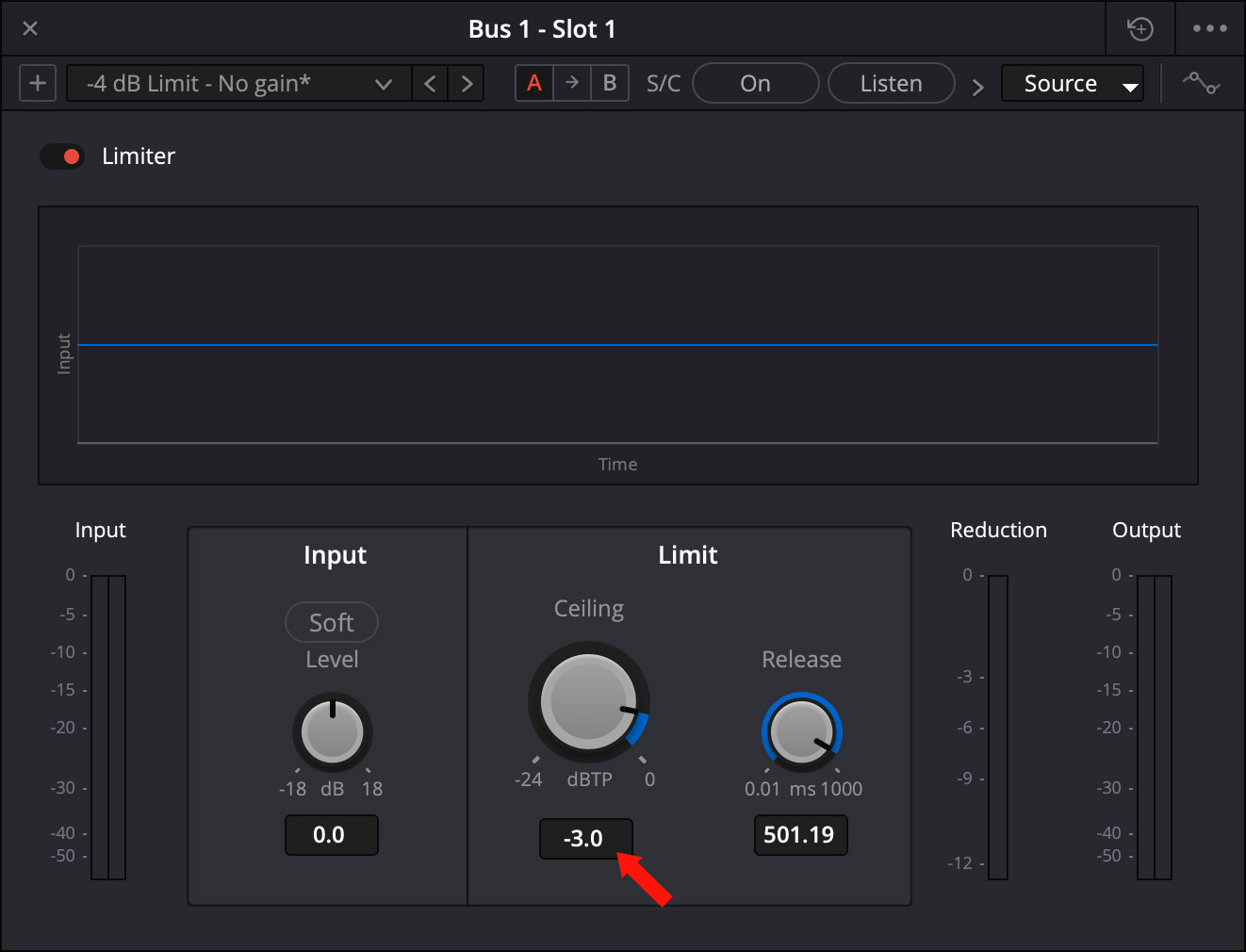This screenshot has height=952, width=1246.
Task: Click the reset history icon
Action: pos(1140,29)
